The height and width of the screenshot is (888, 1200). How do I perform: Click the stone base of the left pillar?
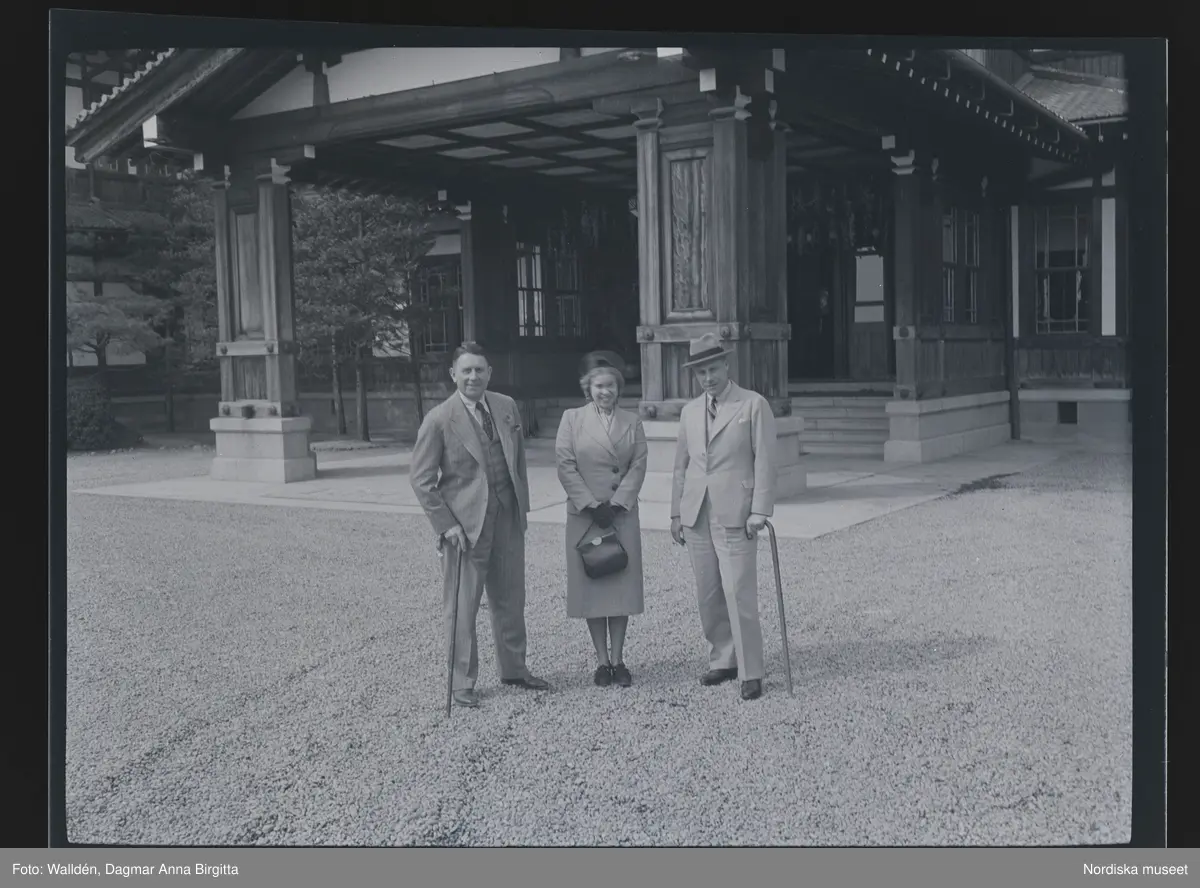[262, 450]
